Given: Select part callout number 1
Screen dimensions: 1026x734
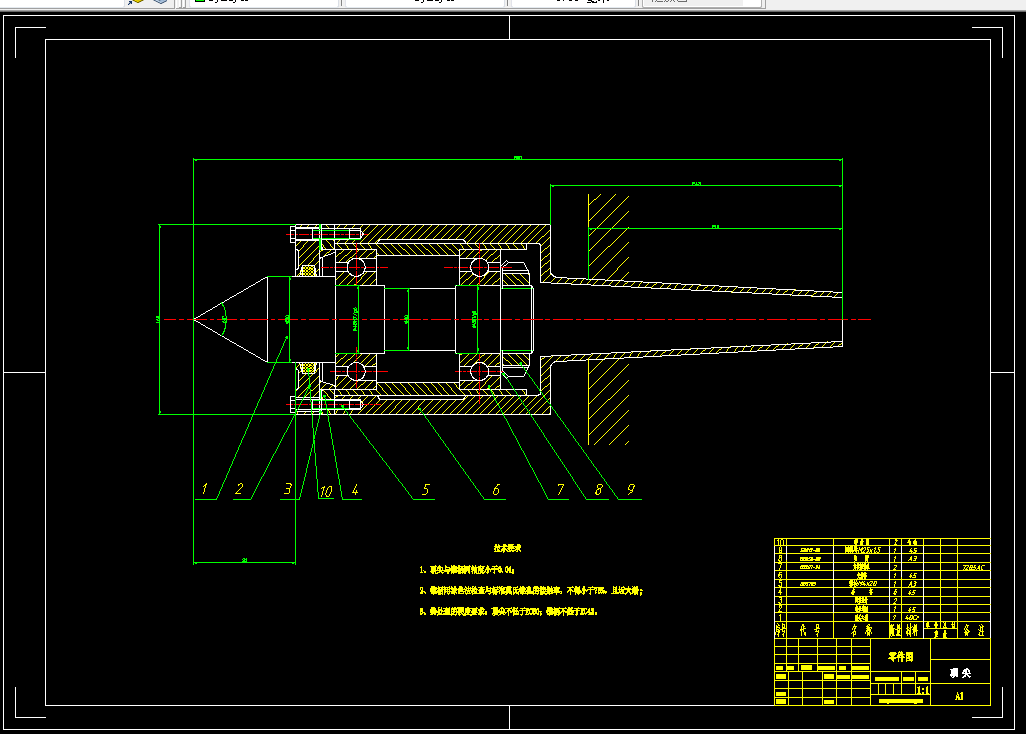Looking at the screenshot, I should click(205, 489).
